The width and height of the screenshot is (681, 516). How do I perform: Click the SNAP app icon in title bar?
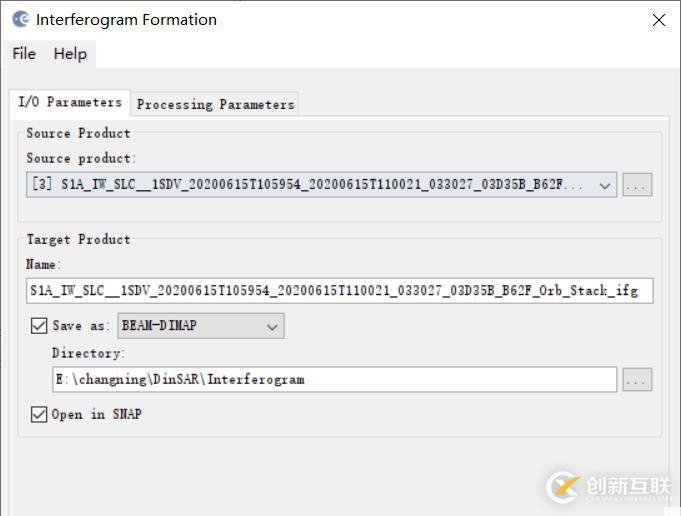20,19
